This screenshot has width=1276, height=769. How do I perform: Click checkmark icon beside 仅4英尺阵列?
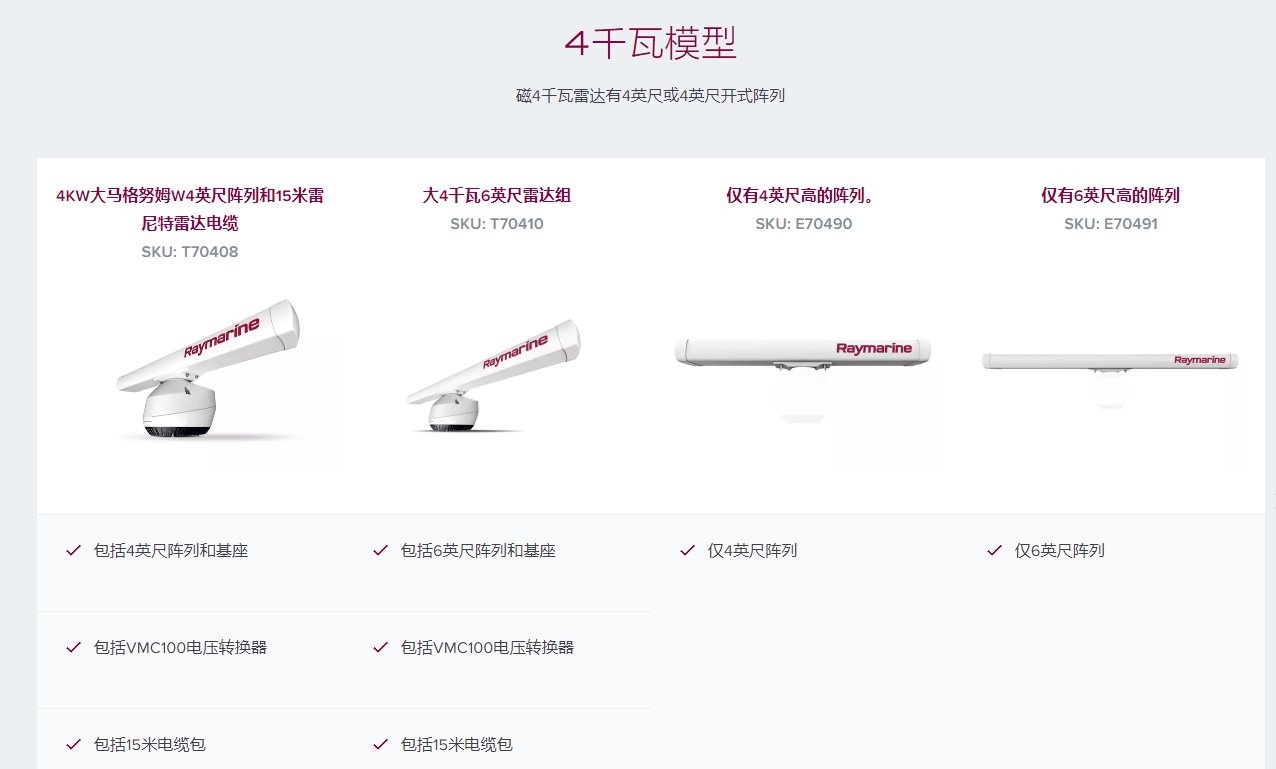(x=687, y=550)
